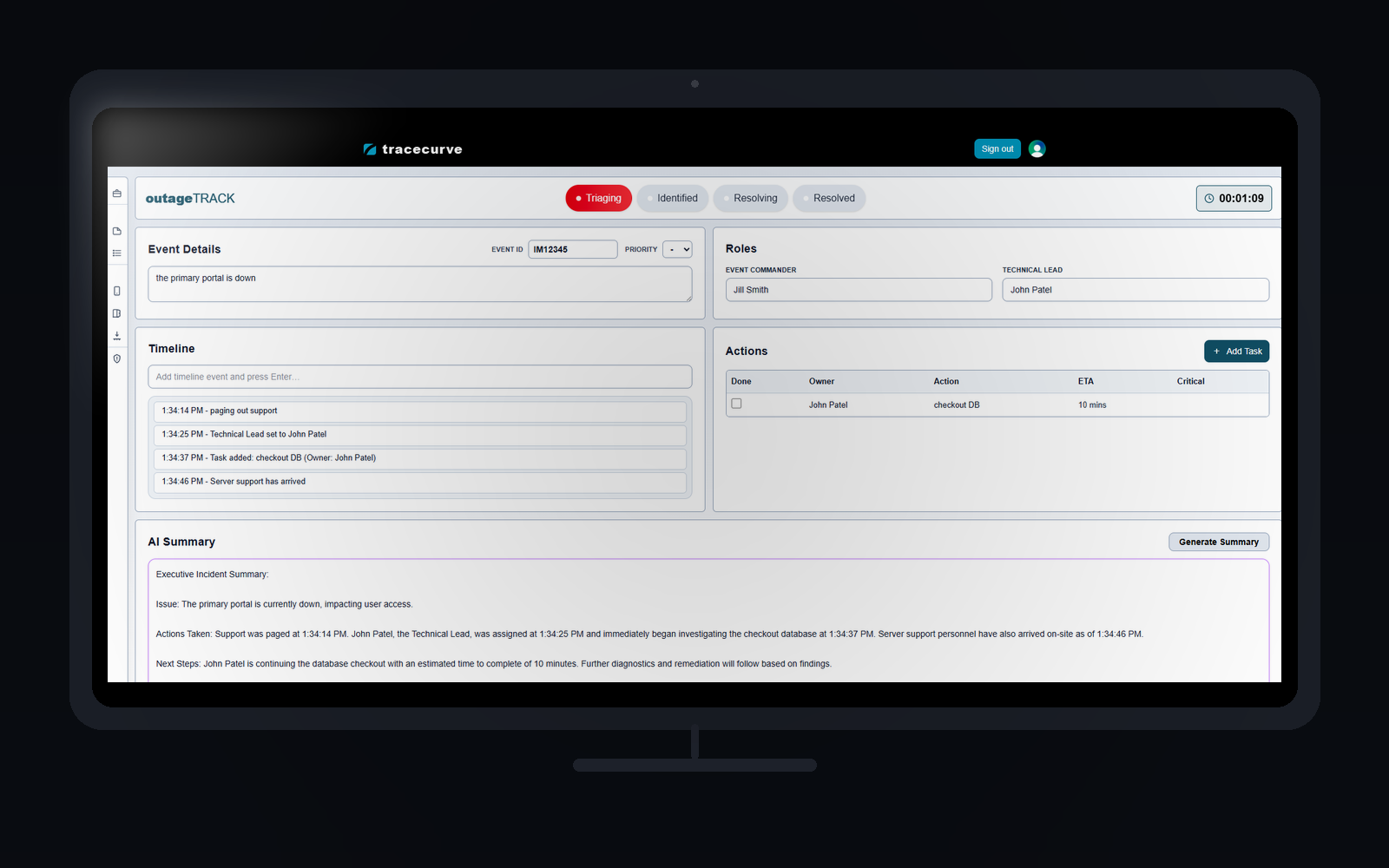1389x868 pixels.
Task: Click the Critical column header
Action: click(x=1190, y=382)
